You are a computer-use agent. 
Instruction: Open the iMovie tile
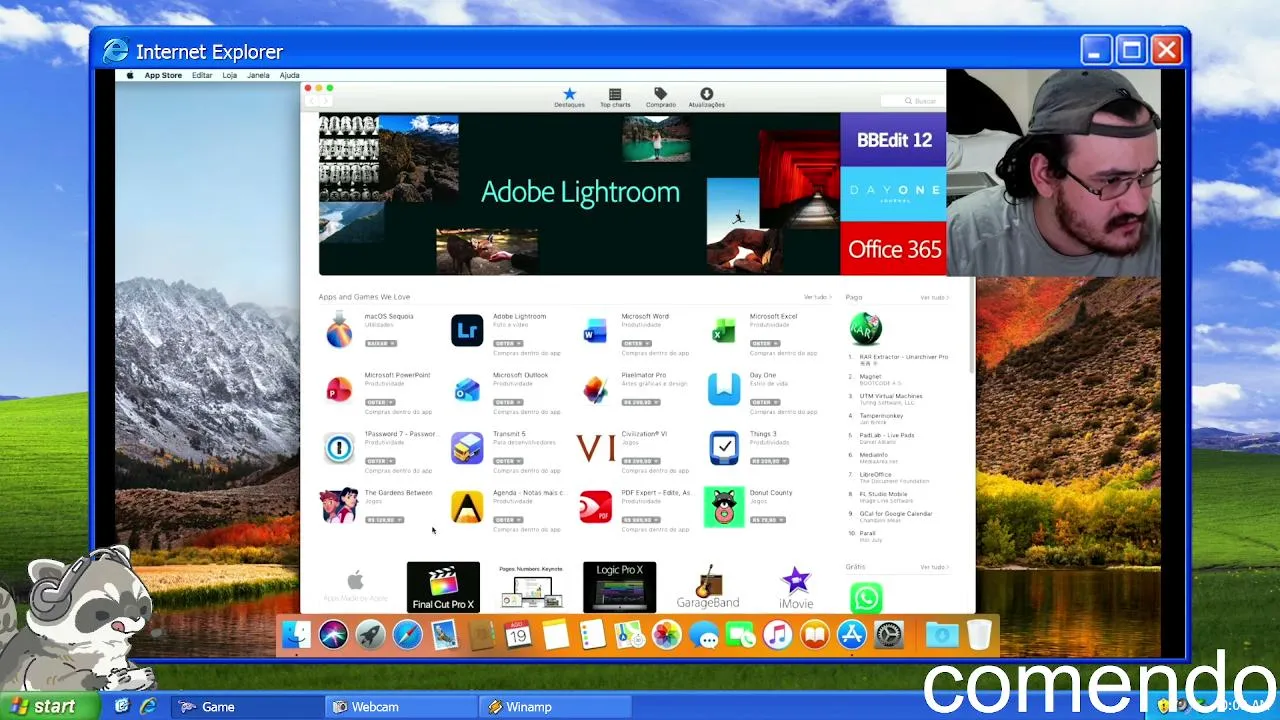796,587
